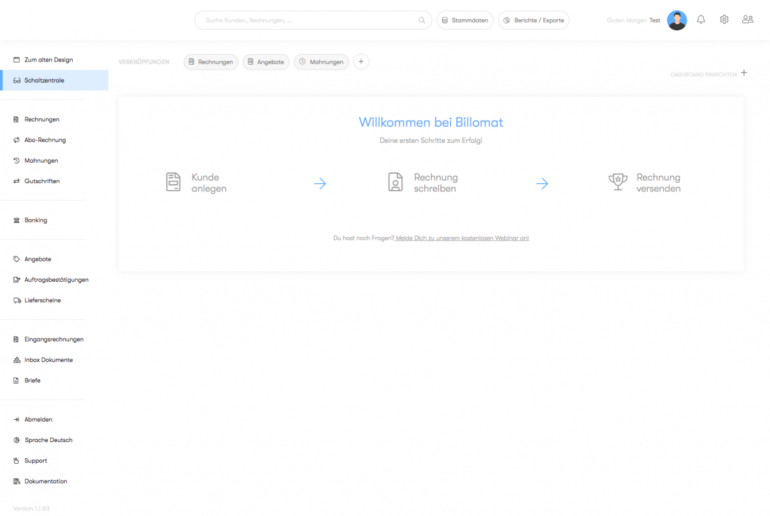Click the Briefe document icon
Screen dimensions: 770x516
tap(16, 380)
